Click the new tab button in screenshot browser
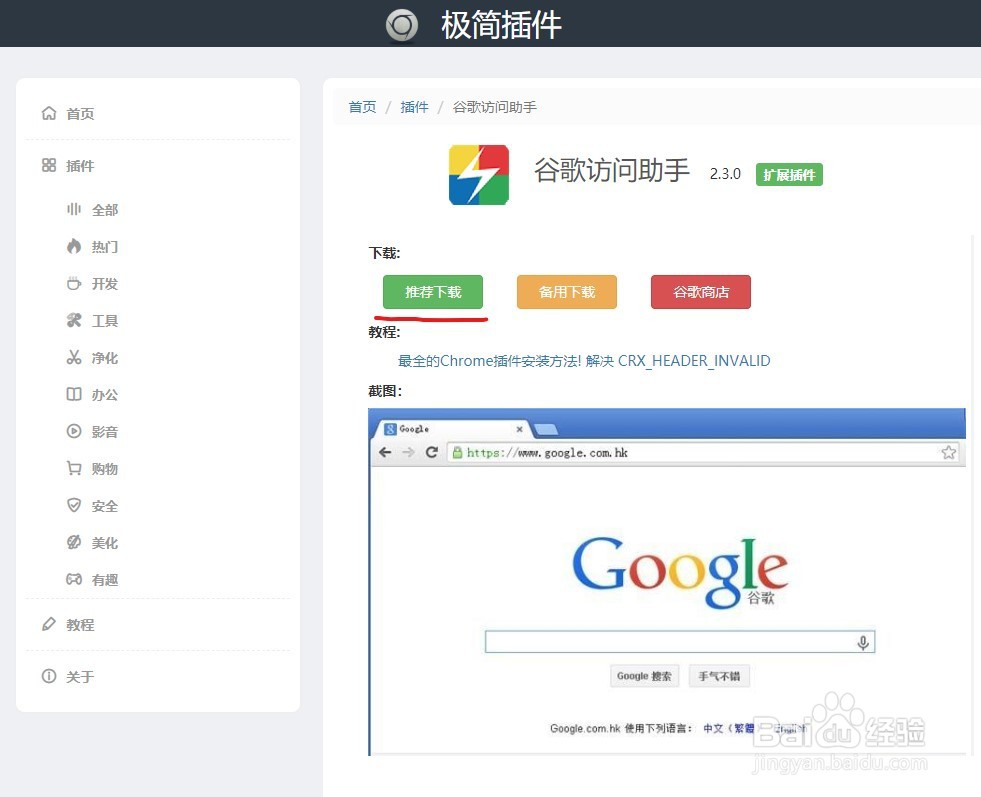Viewport: 981px width, 797px height. 547,429
